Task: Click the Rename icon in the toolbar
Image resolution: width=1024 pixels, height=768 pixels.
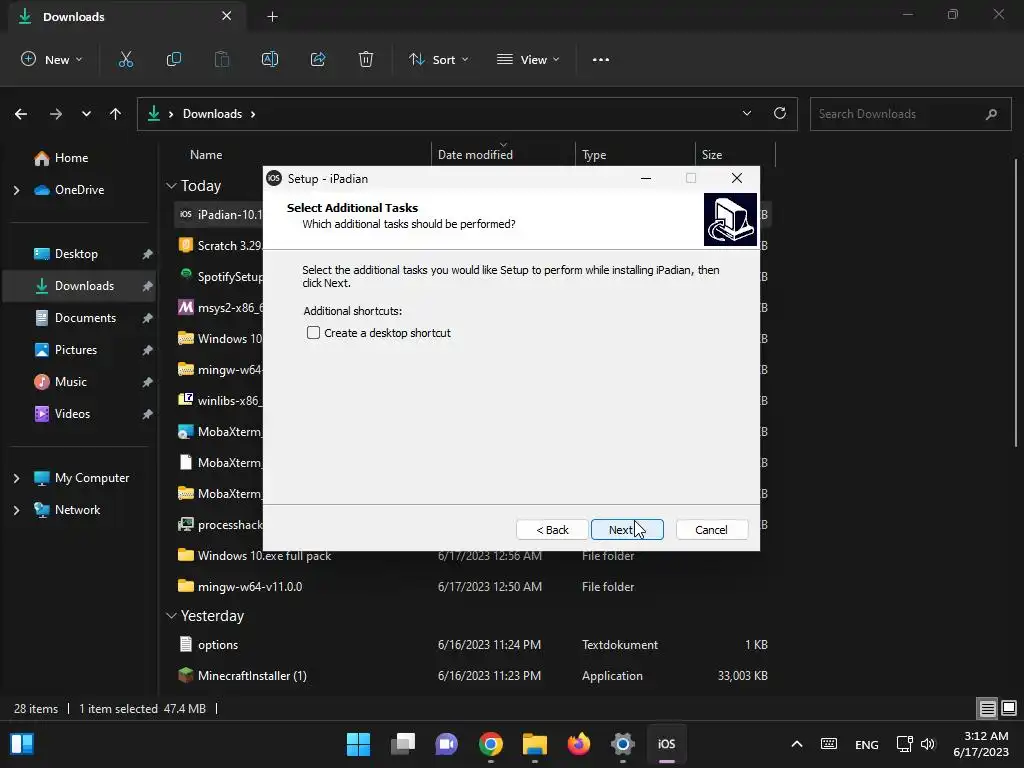Action: tap(270, 59)
